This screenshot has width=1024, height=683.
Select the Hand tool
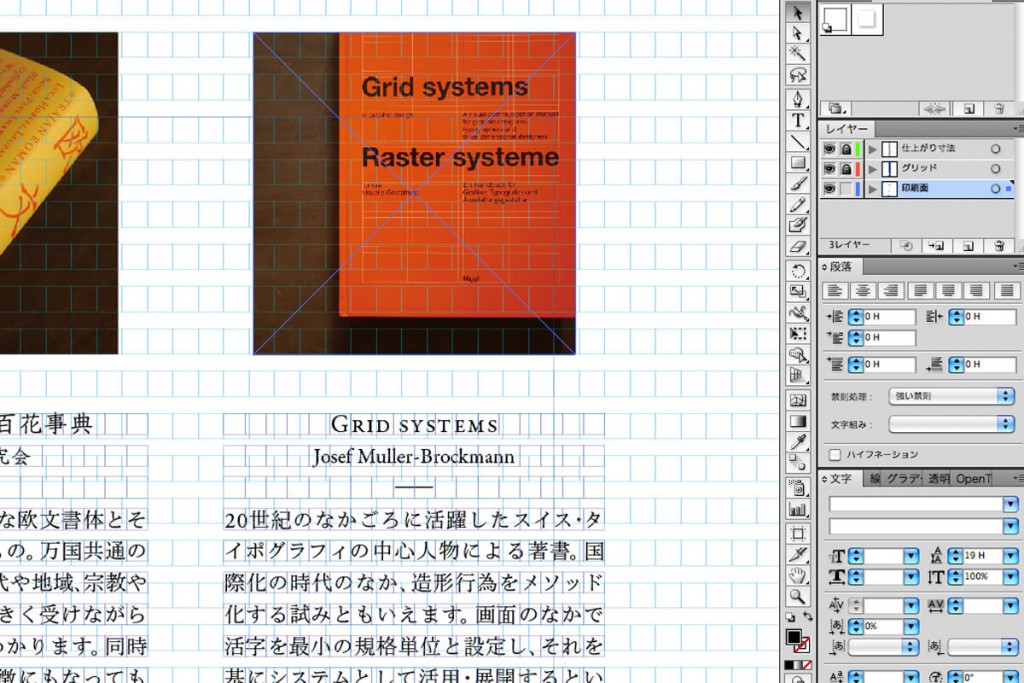coord(797,575)
